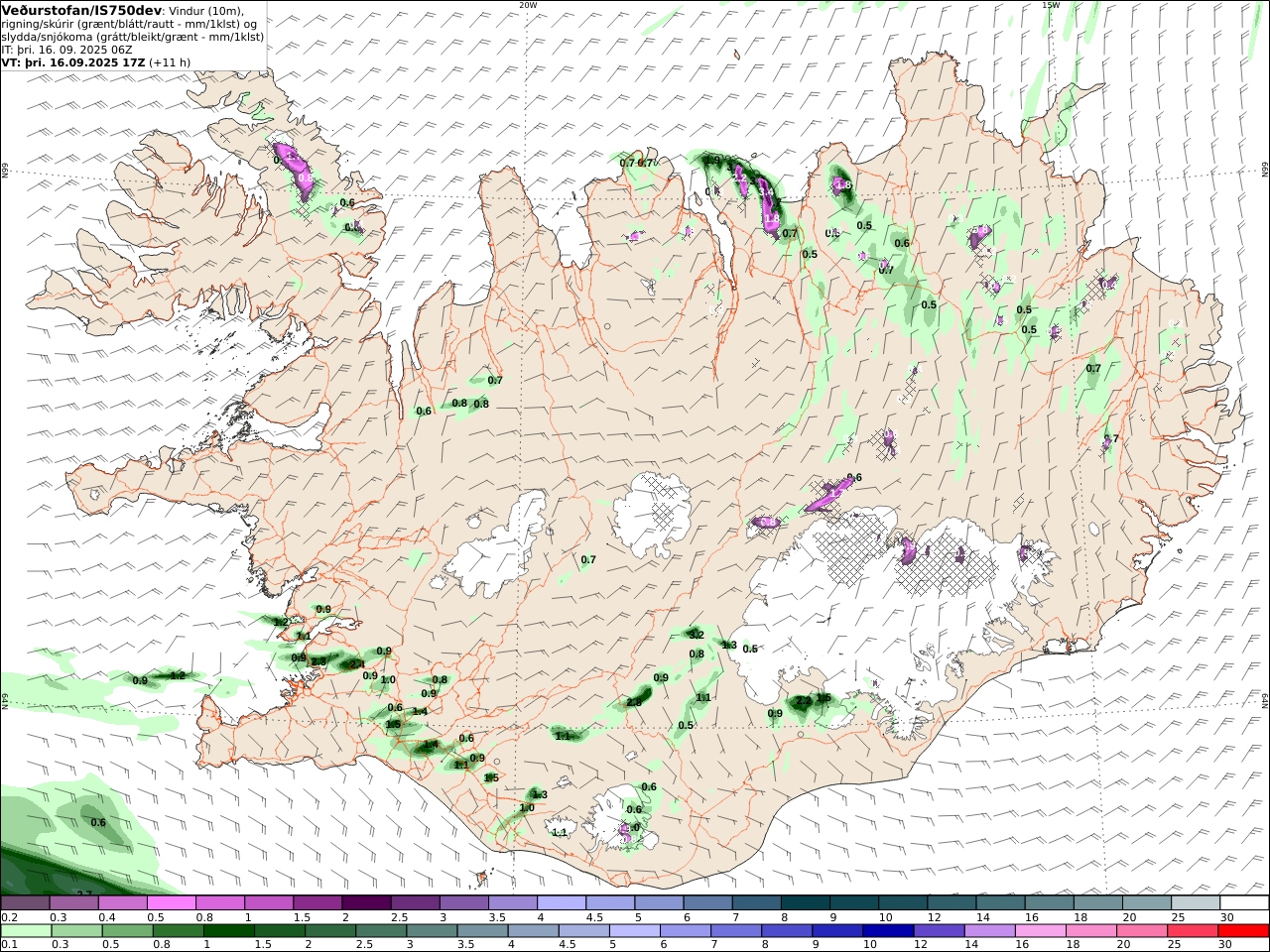Pick the medium blue 8–9 rain swatch

(786, 930)
